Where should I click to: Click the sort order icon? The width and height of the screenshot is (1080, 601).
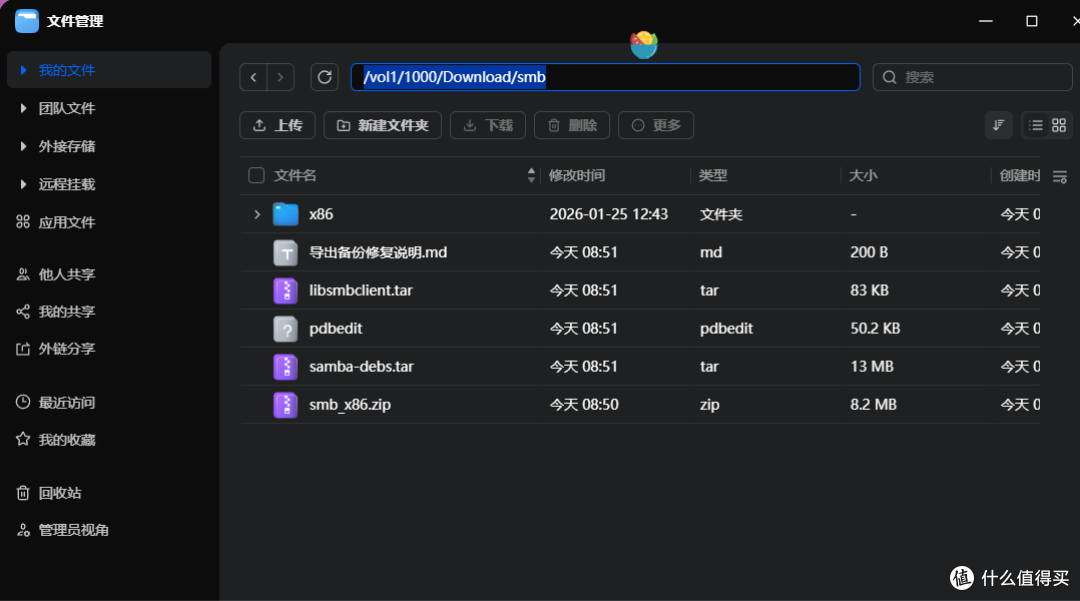(x=998, y=125)
